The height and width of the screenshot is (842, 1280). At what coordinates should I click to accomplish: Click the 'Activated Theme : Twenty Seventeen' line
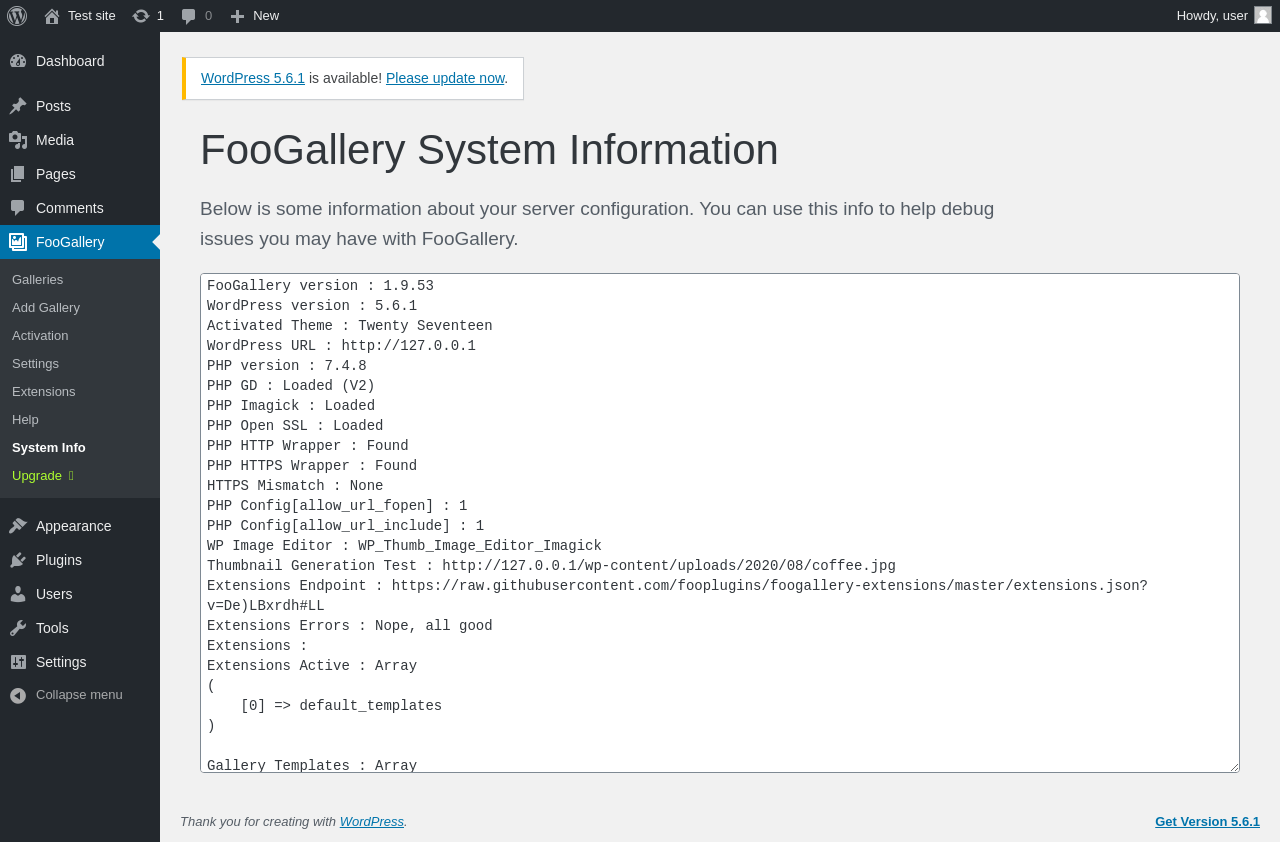(x=350, y=326)
